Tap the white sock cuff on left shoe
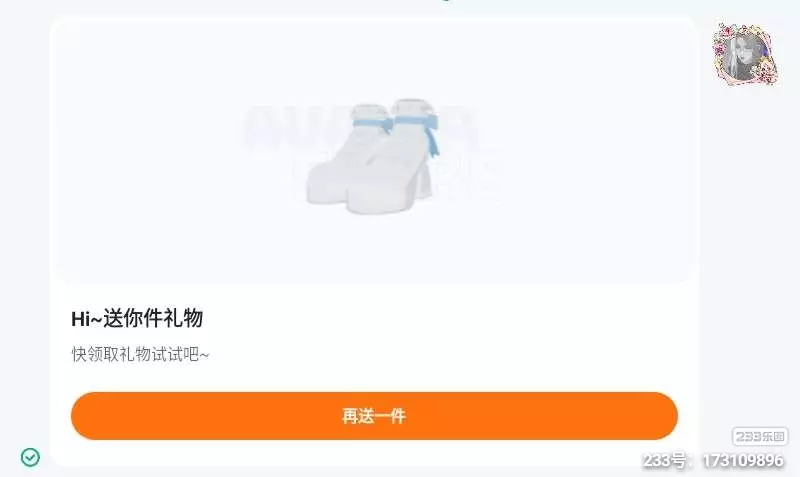 click(370, 112)
